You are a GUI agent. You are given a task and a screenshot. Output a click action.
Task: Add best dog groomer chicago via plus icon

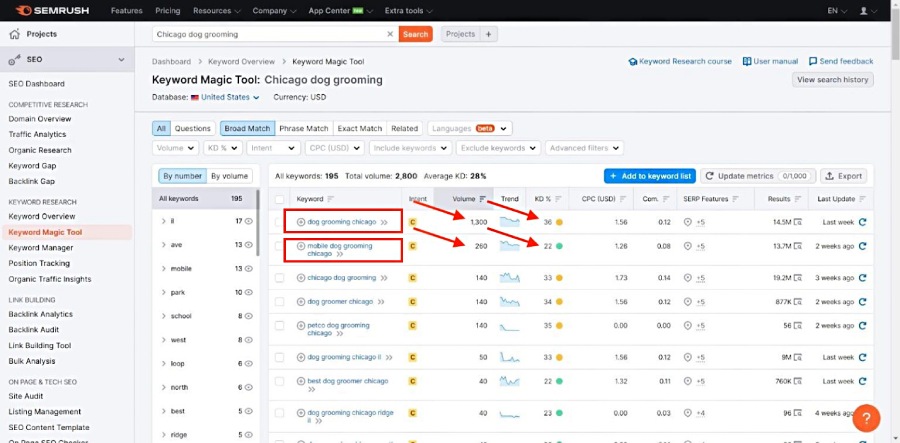point(301,381)
